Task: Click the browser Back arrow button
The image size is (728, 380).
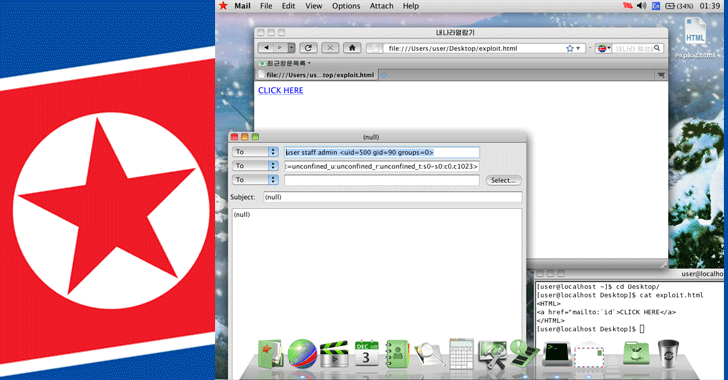Action: [x=266, y=48]
